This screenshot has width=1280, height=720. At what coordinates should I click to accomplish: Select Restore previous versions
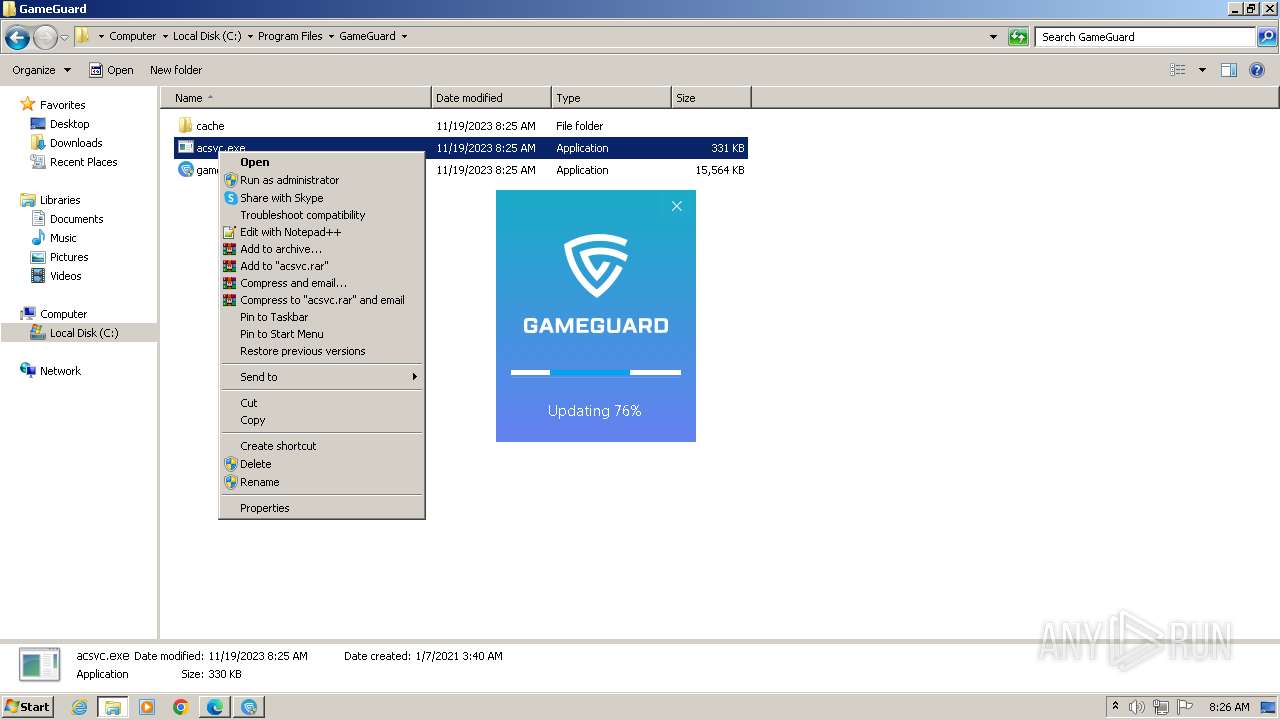click(322, 351)
